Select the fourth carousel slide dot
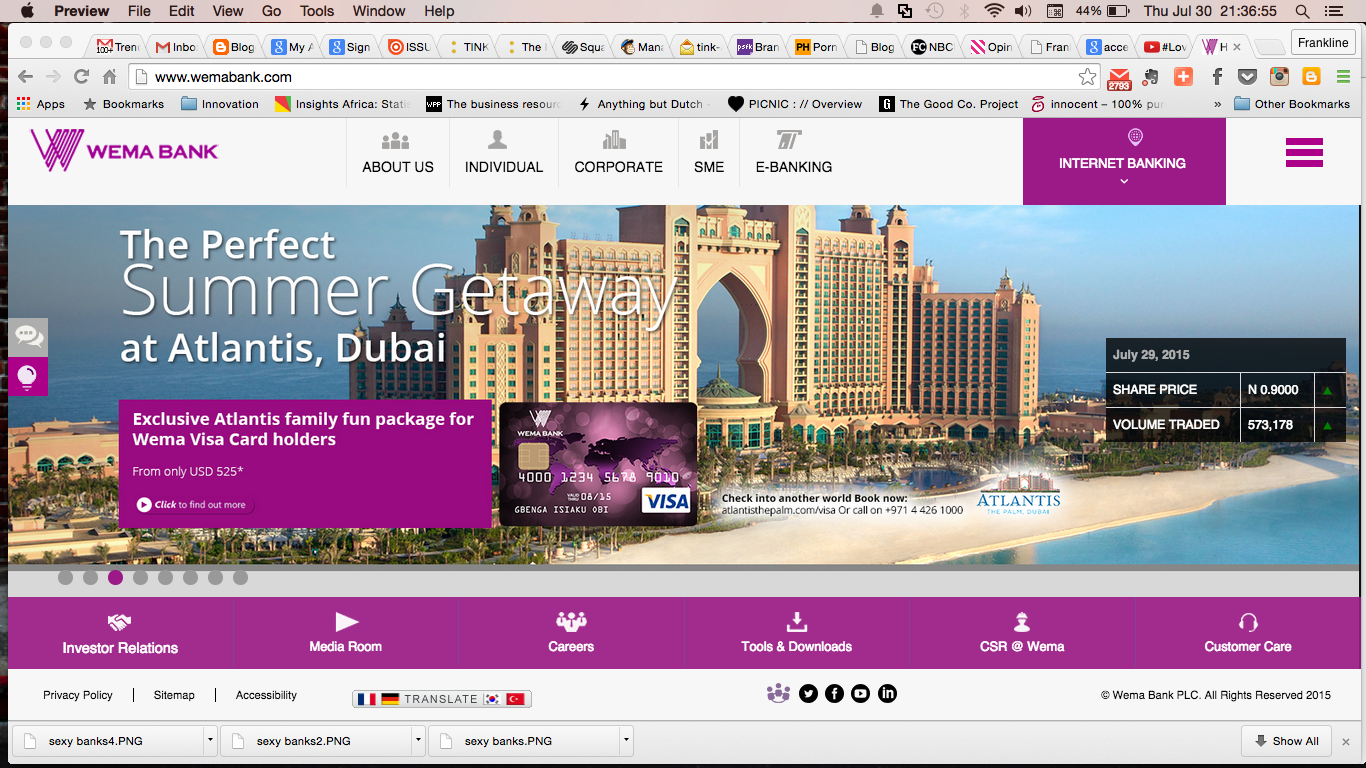The height and width of the screenshot is (768, 1366). tap(140, 577)
